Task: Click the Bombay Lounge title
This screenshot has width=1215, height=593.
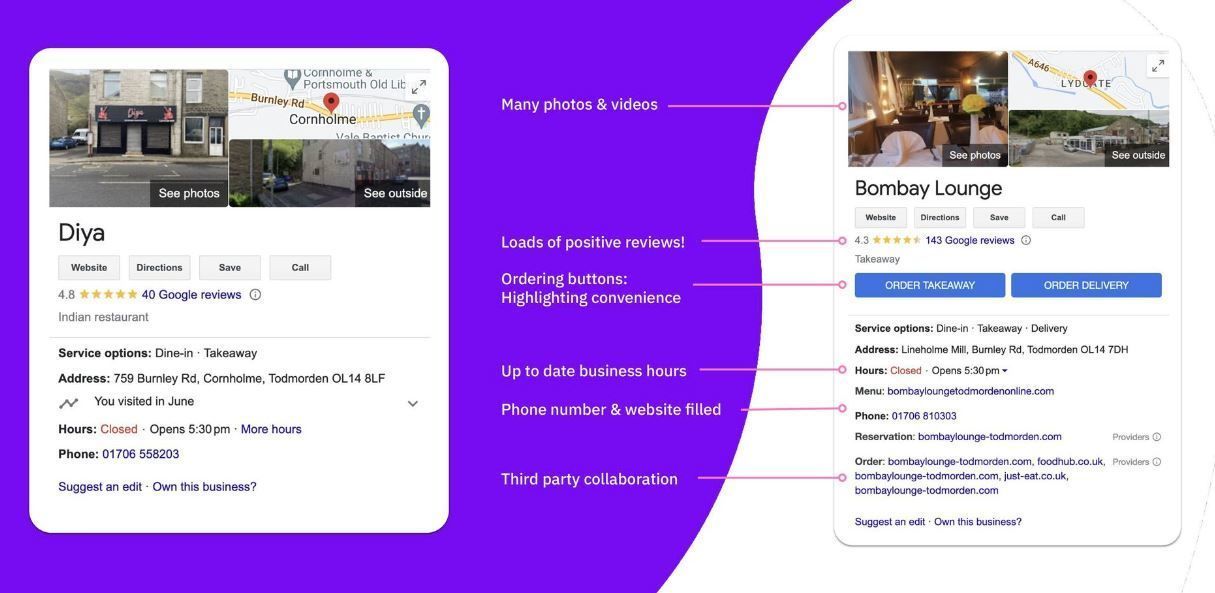Action: 928,188
